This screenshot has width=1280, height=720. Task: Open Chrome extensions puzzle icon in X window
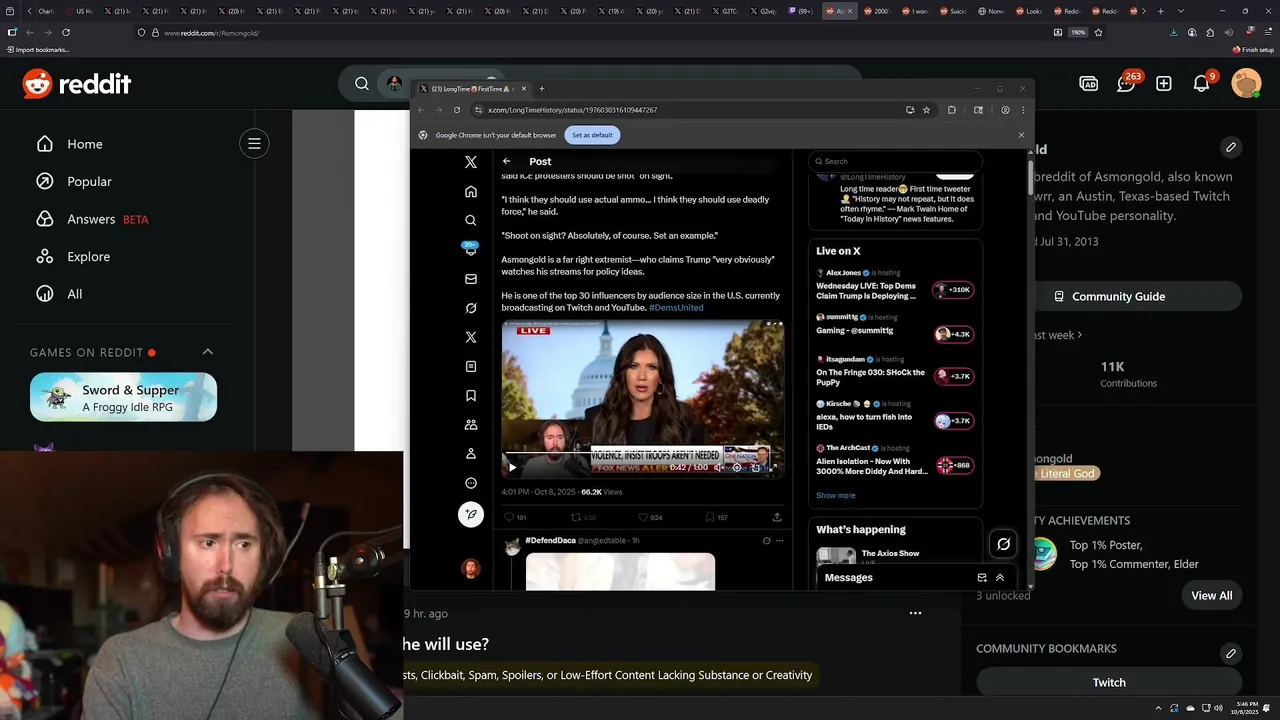(x=952, y=110)
